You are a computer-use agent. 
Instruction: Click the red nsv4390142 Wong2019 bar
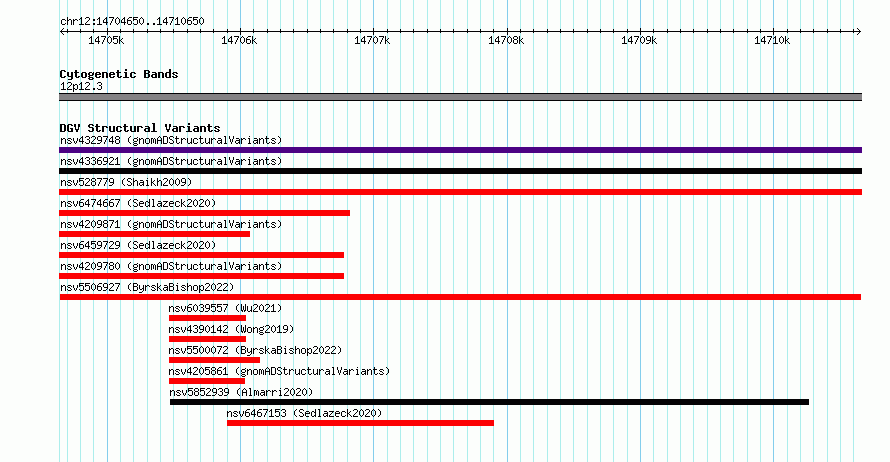tap(207, 339)
